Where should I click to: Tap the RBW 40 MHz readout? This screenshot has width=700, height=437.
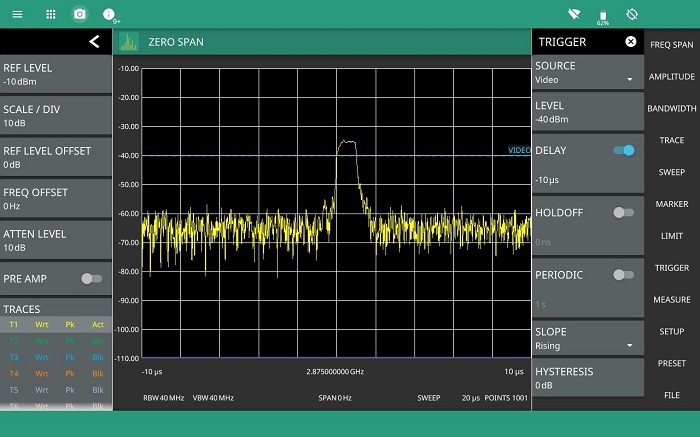pyautogui.click(x=163, y=398)
